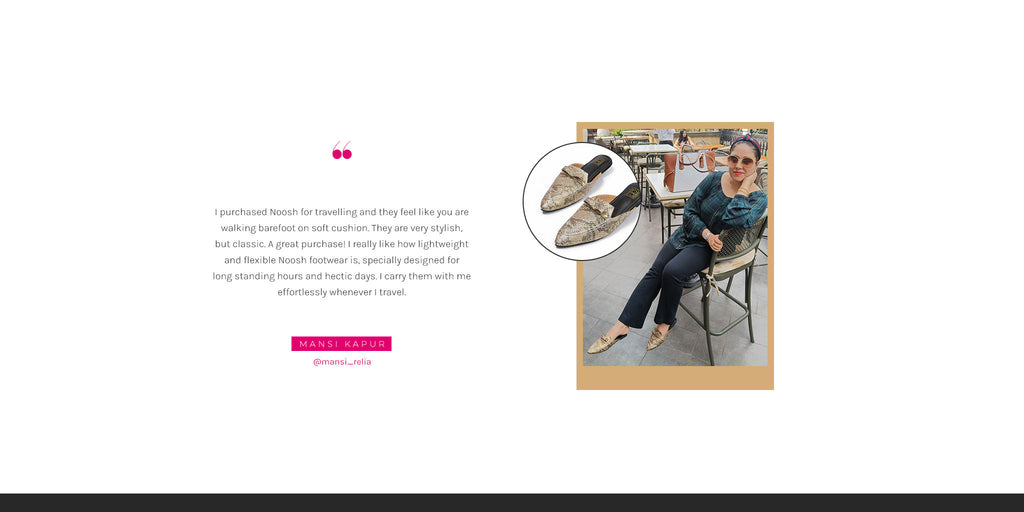This screenshot has height=512, width=1024.
Task: Click the woman's green plaid top
Action: tap(716, 208)
